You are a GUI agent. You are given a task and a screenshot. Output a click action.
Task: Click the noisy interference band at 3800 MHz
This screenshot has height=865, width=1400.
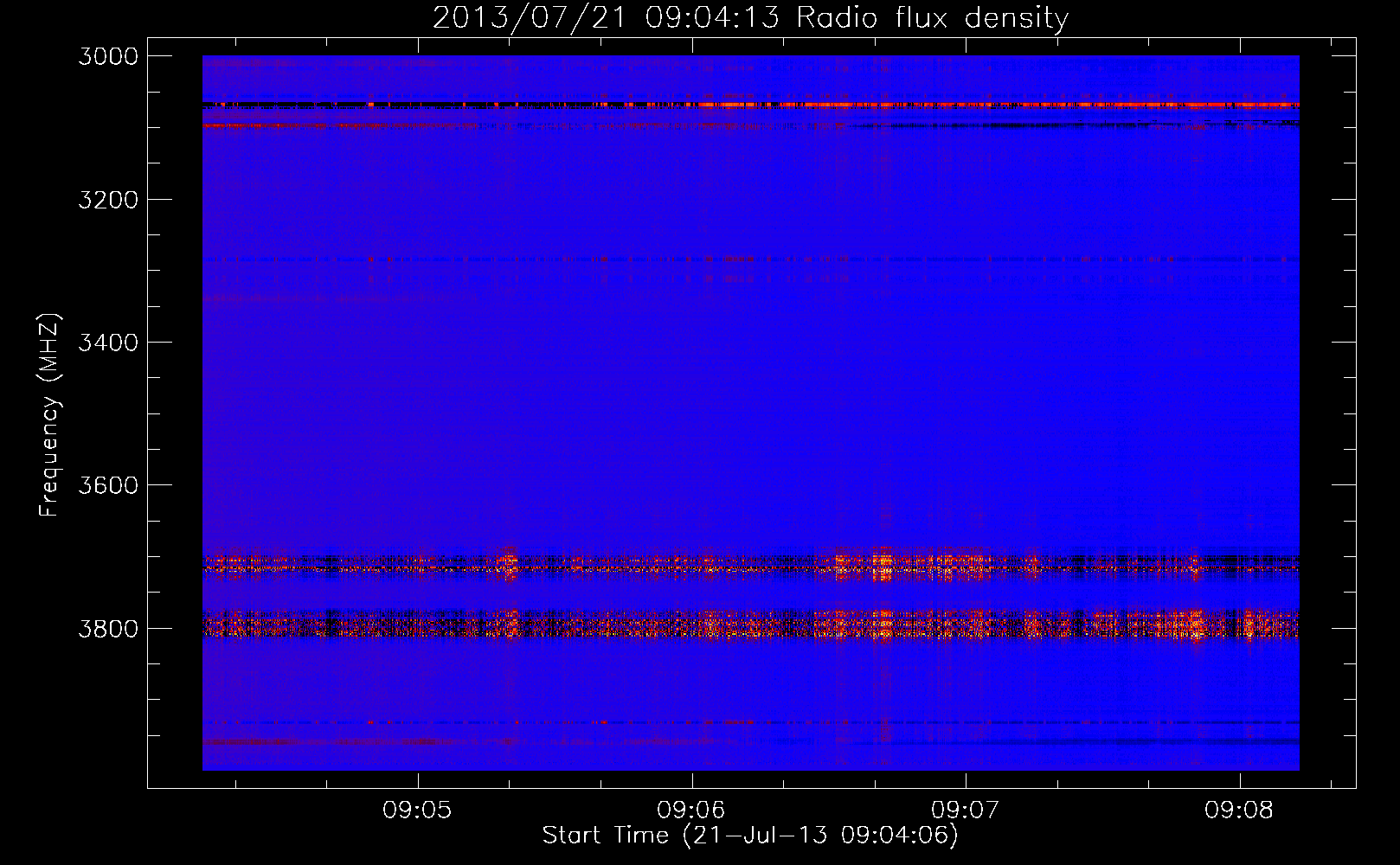click(x=751, y=625)
